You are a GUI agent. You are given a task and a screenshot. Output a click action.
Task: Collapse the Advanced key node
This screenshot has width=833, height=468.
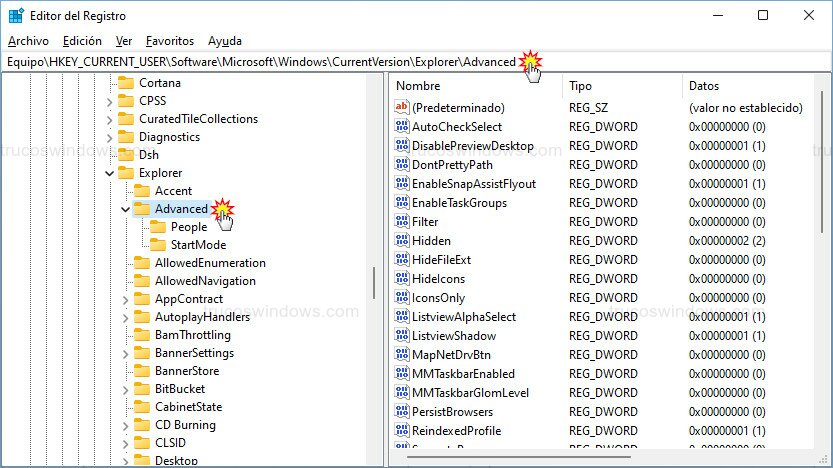click(125, 209)
